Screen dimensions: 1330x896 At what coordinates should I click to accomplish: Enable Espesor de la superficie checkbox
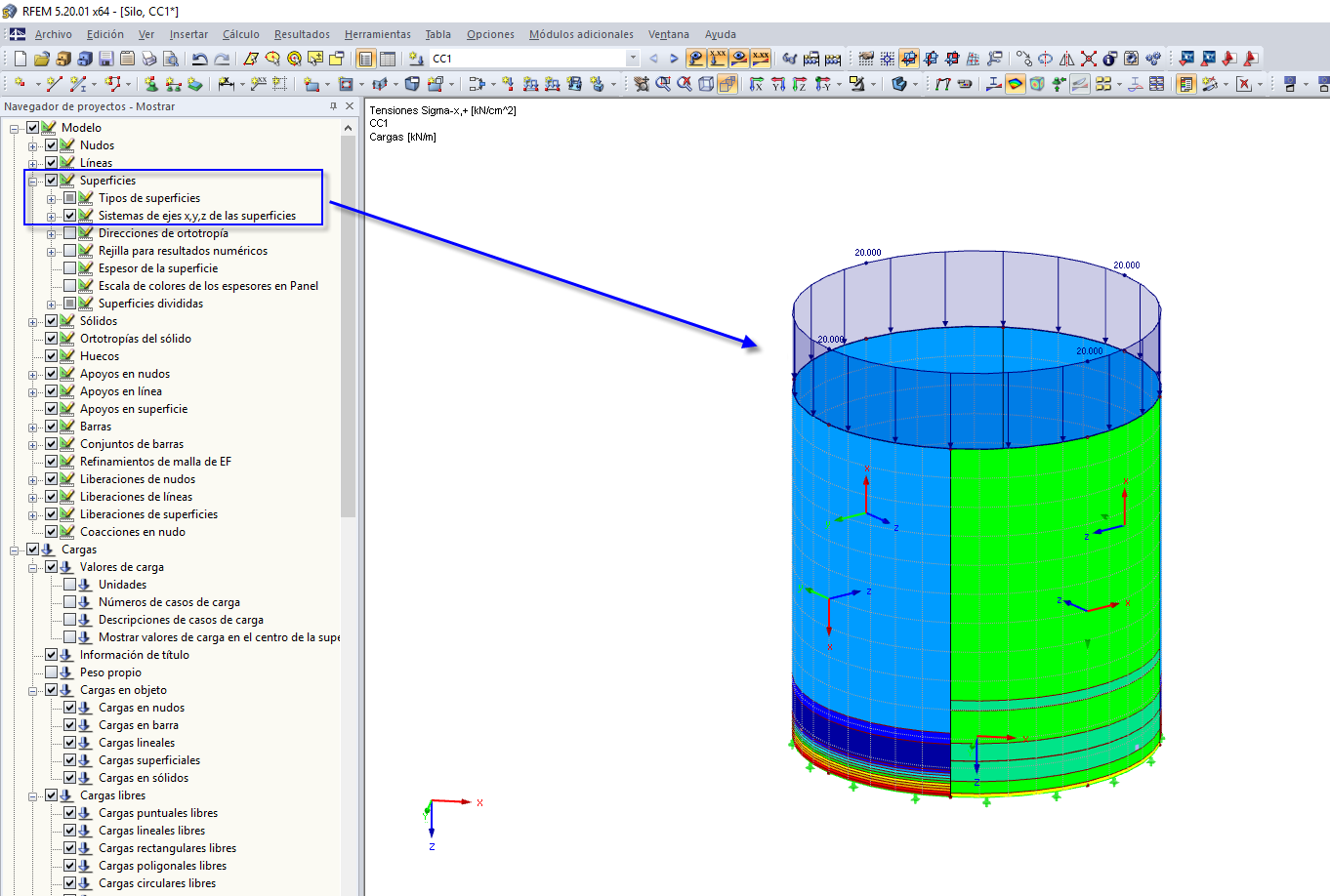pyautogui.click(x=70, y=268)
